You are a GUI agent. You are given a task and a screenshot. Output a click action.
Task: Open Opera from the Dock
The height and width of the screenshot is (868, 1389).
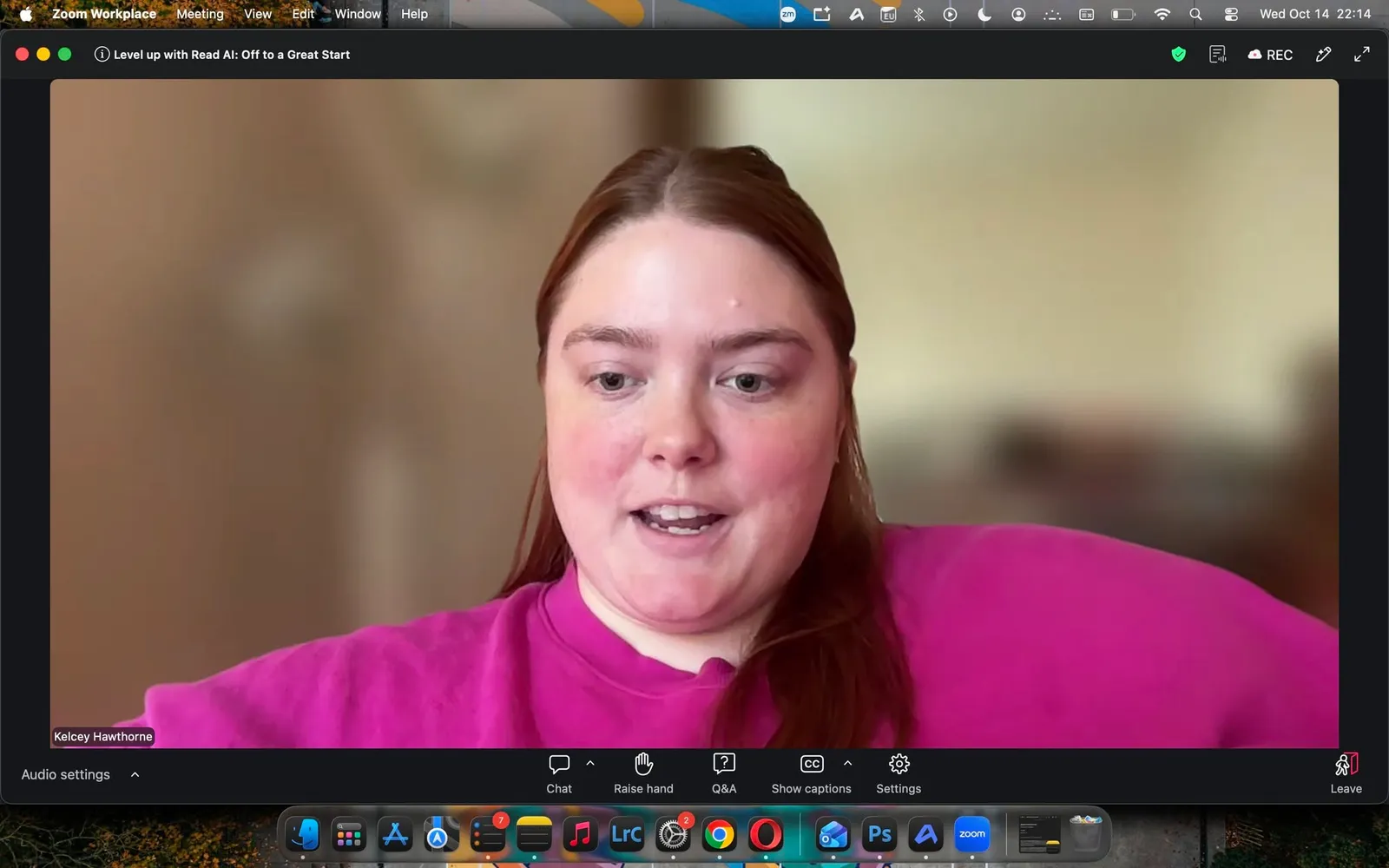(765, 835)
